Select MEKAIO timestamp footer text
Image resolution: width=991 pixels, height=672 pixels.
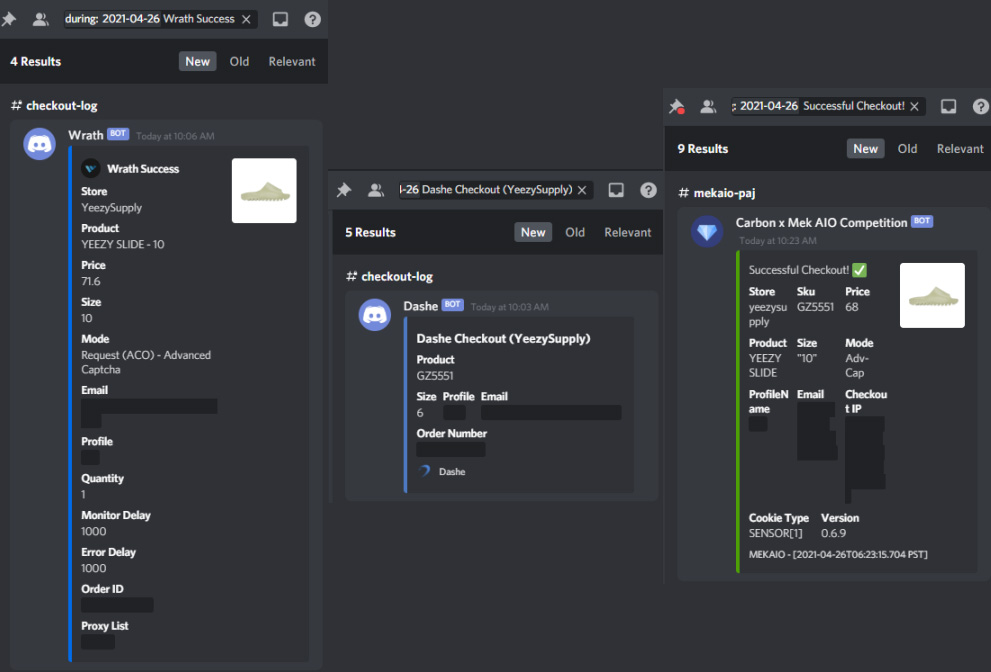point(838,554)
